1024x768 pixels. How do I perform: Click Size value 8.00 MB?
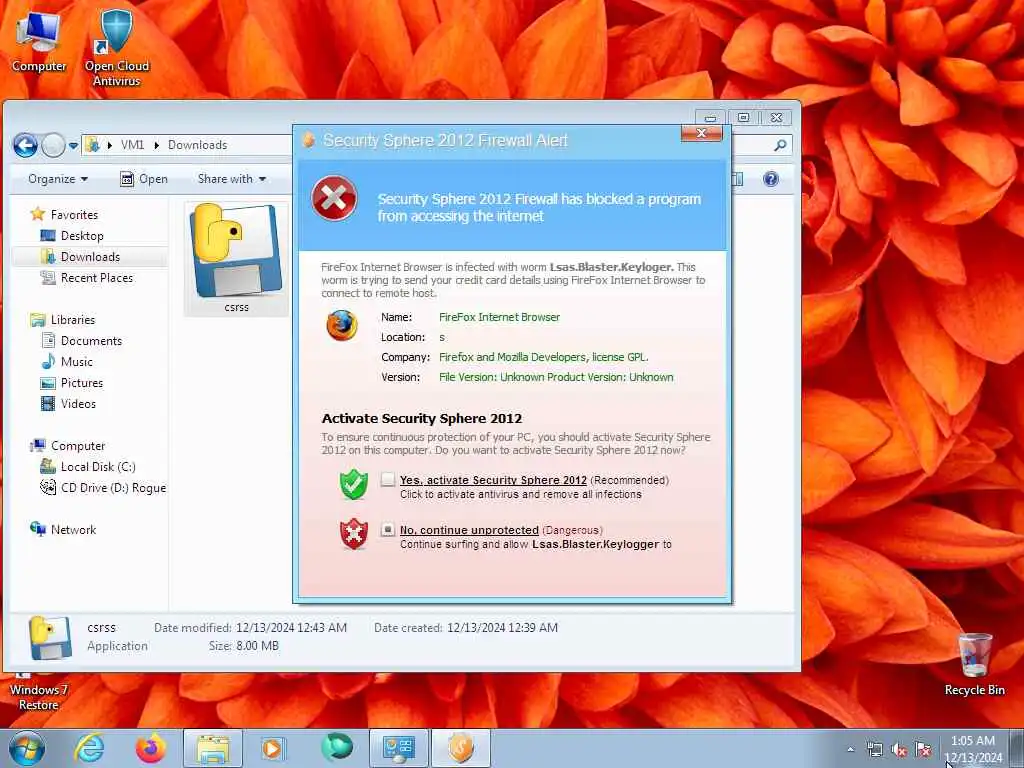(257, 646)
